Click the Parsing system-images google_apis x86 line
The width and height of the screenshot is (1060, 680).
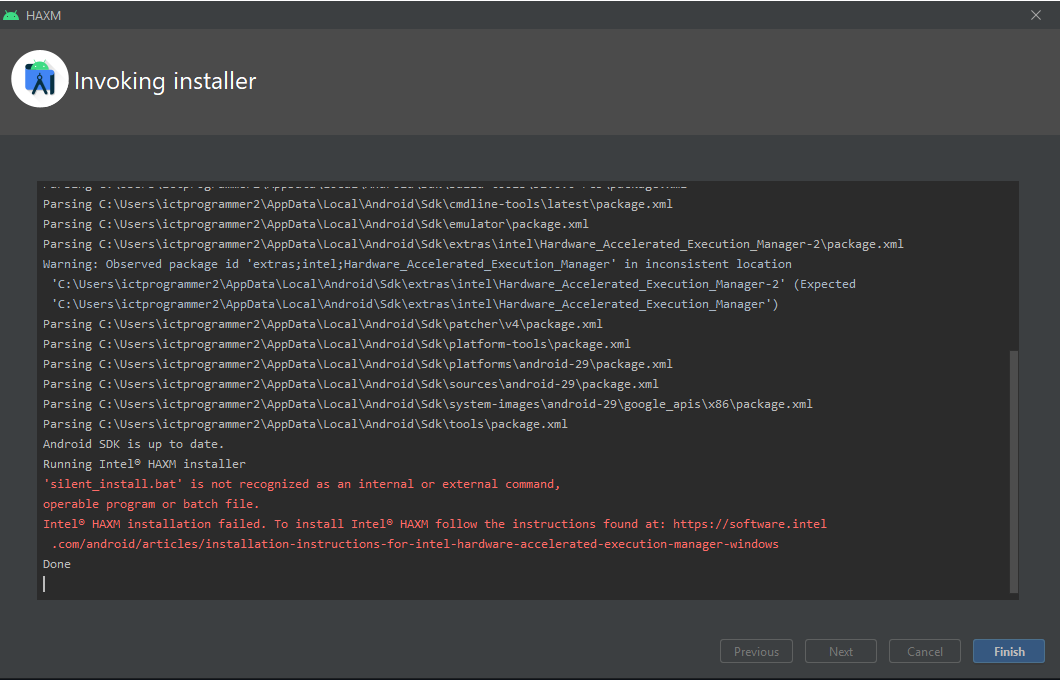pyautogui.click(x=428, y=404)
